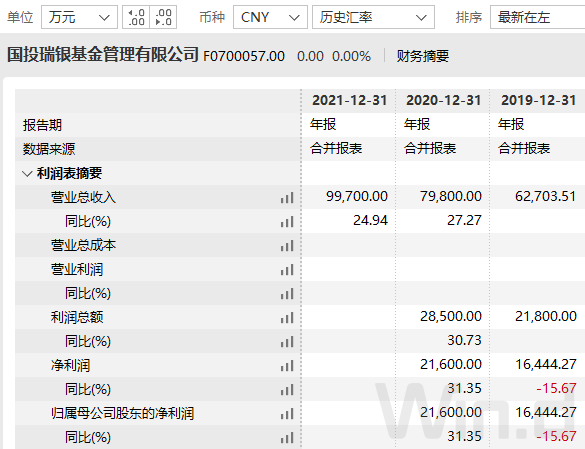
Task: Select the 净利润 row label
Action: (71, 365)
